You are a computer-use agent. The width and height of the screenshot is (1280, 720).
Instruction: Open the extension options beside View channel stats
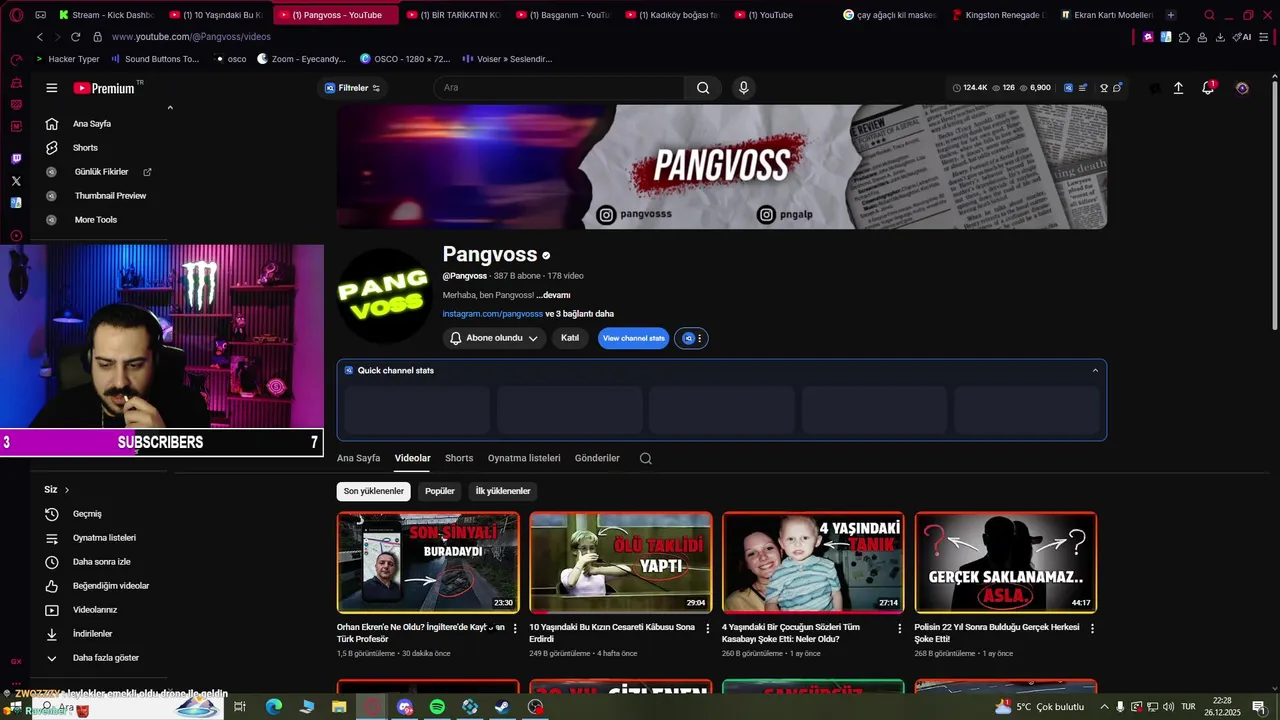(691, 338)
